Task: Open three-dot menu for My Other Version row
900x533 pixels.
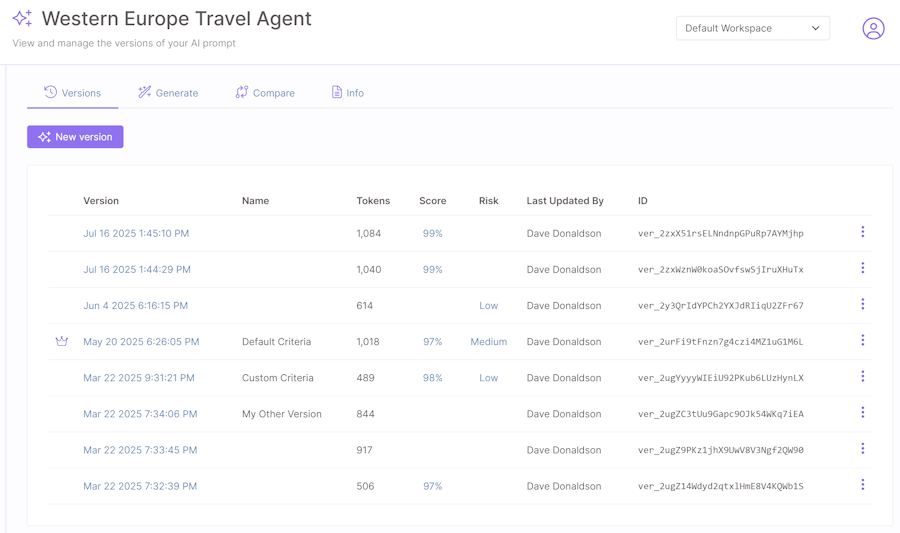Action: click(862, 413)
